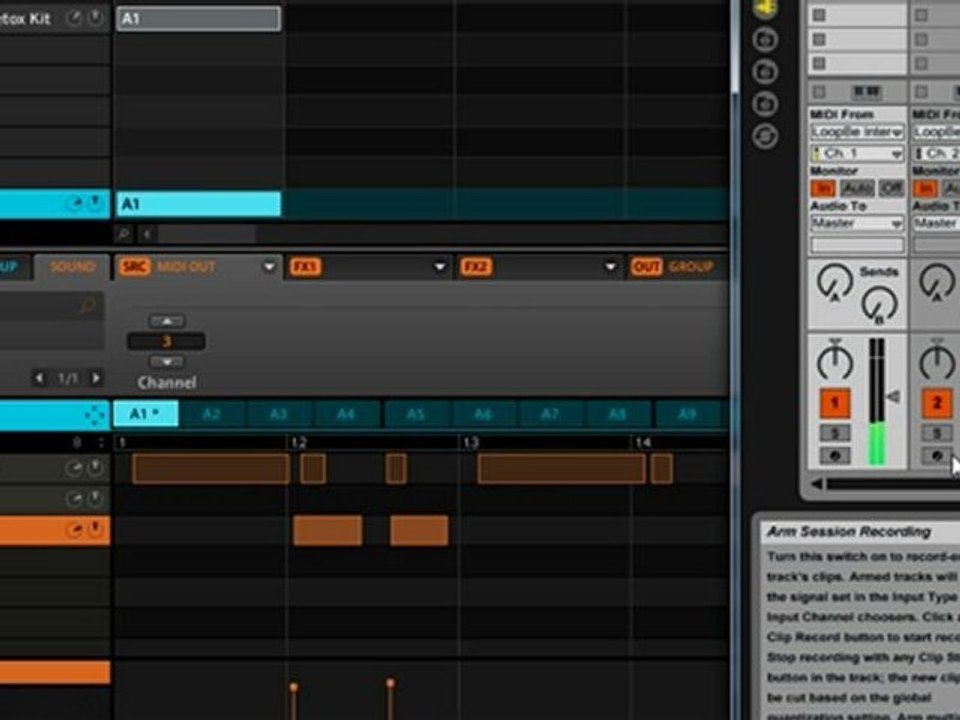Click the orange selected sound row's left icon
The width and height of the screenshot is (960, 720).
(x=74, y=530)
